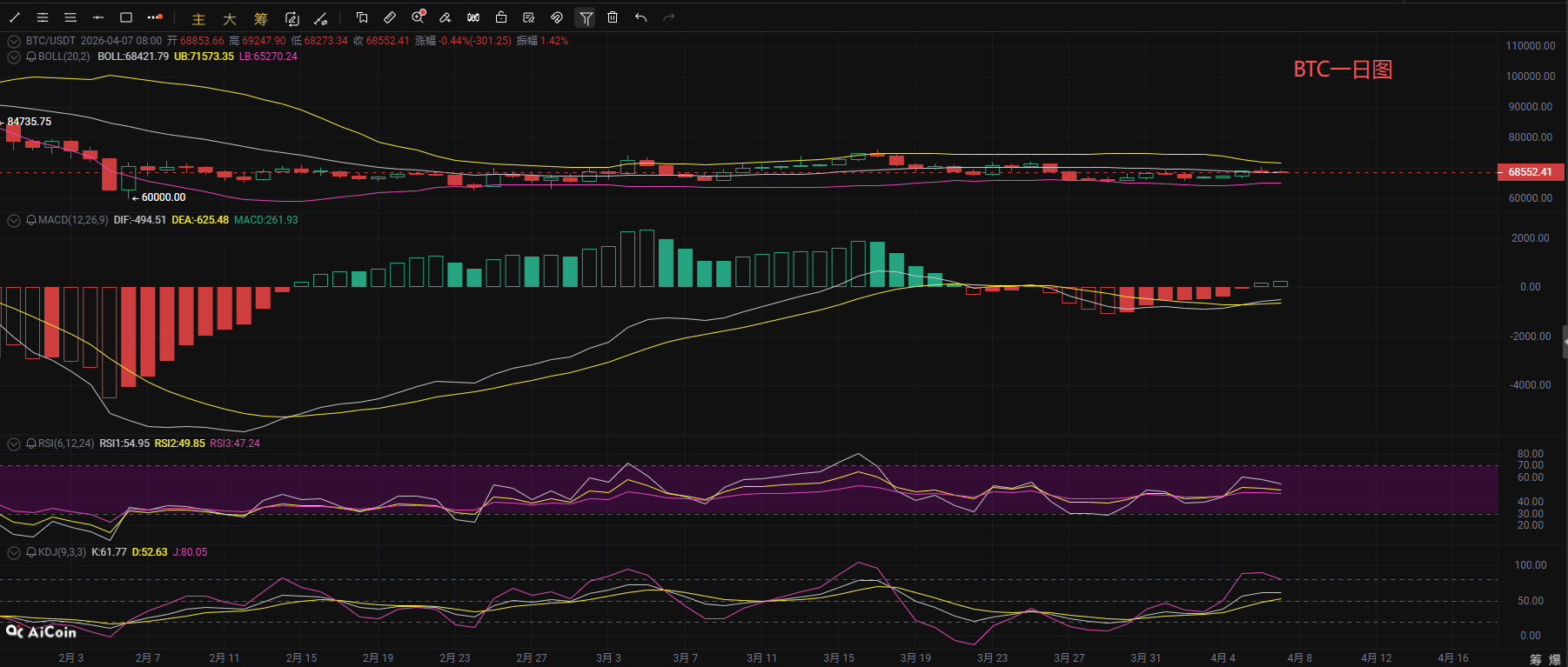This screenshot has height=667, width=1568.
Task: Click the eraser tool icon
Action: 446,17
